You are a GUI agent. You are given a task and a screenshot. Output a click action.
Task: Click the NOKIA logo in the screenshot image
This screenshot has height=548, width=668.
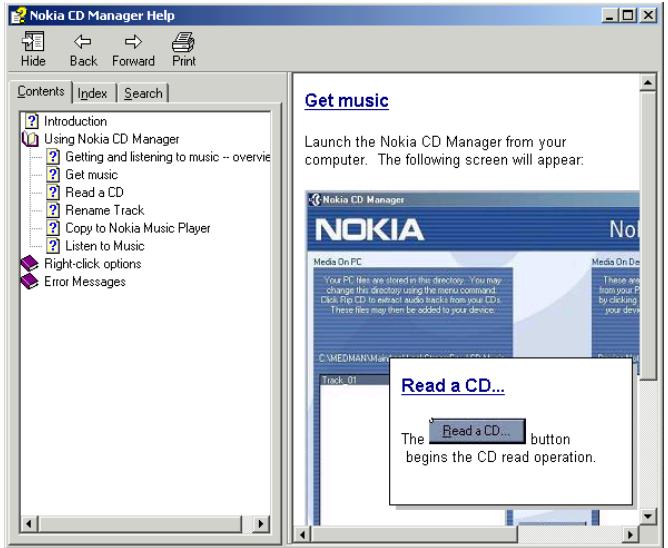click(369, 230)
